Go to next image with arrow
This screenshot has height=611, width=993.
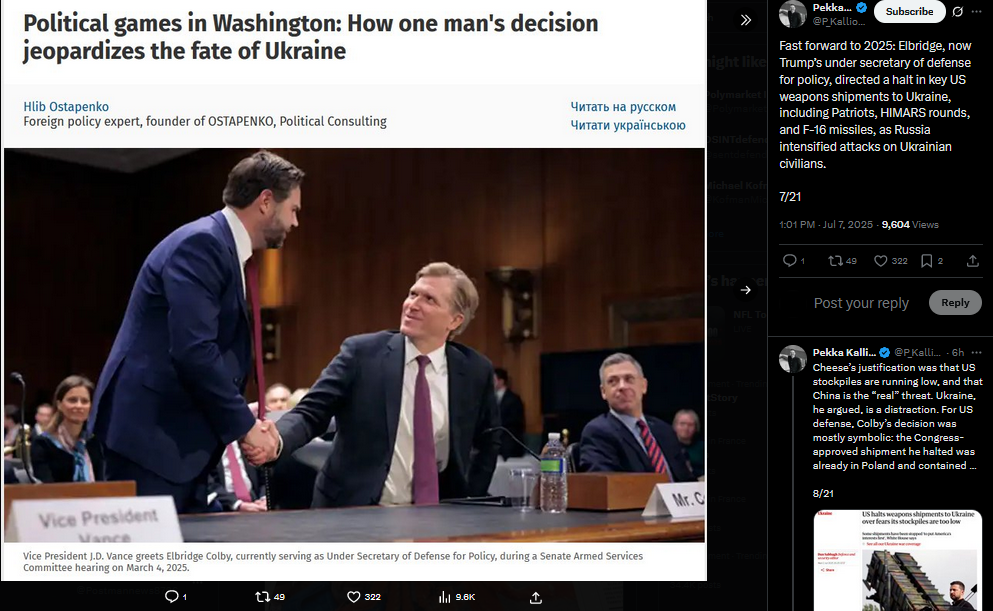745,290
